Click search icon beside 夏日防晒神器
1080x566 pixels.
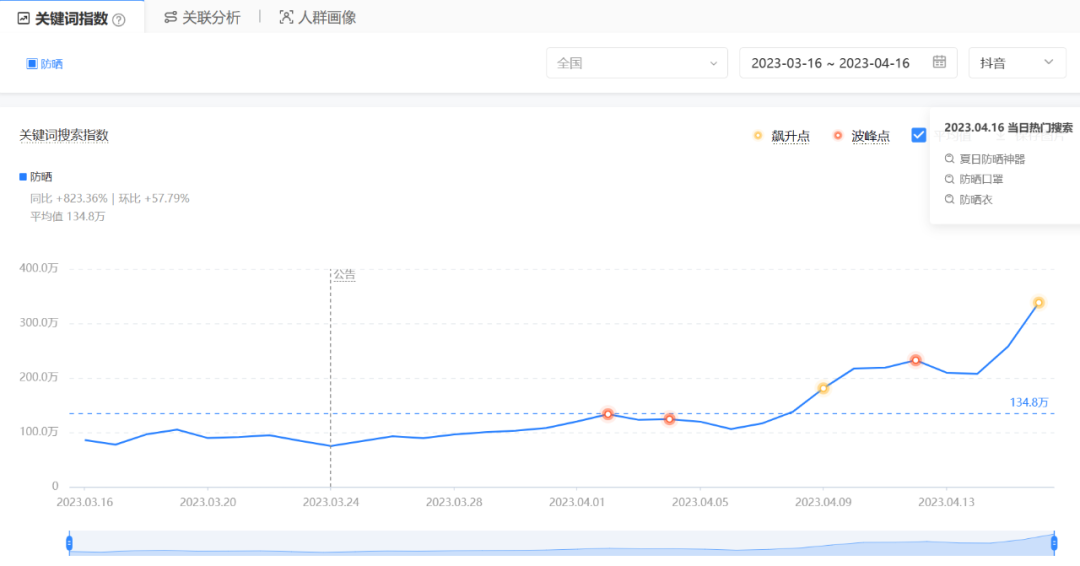pyautogui.click(x=949, y=158)
